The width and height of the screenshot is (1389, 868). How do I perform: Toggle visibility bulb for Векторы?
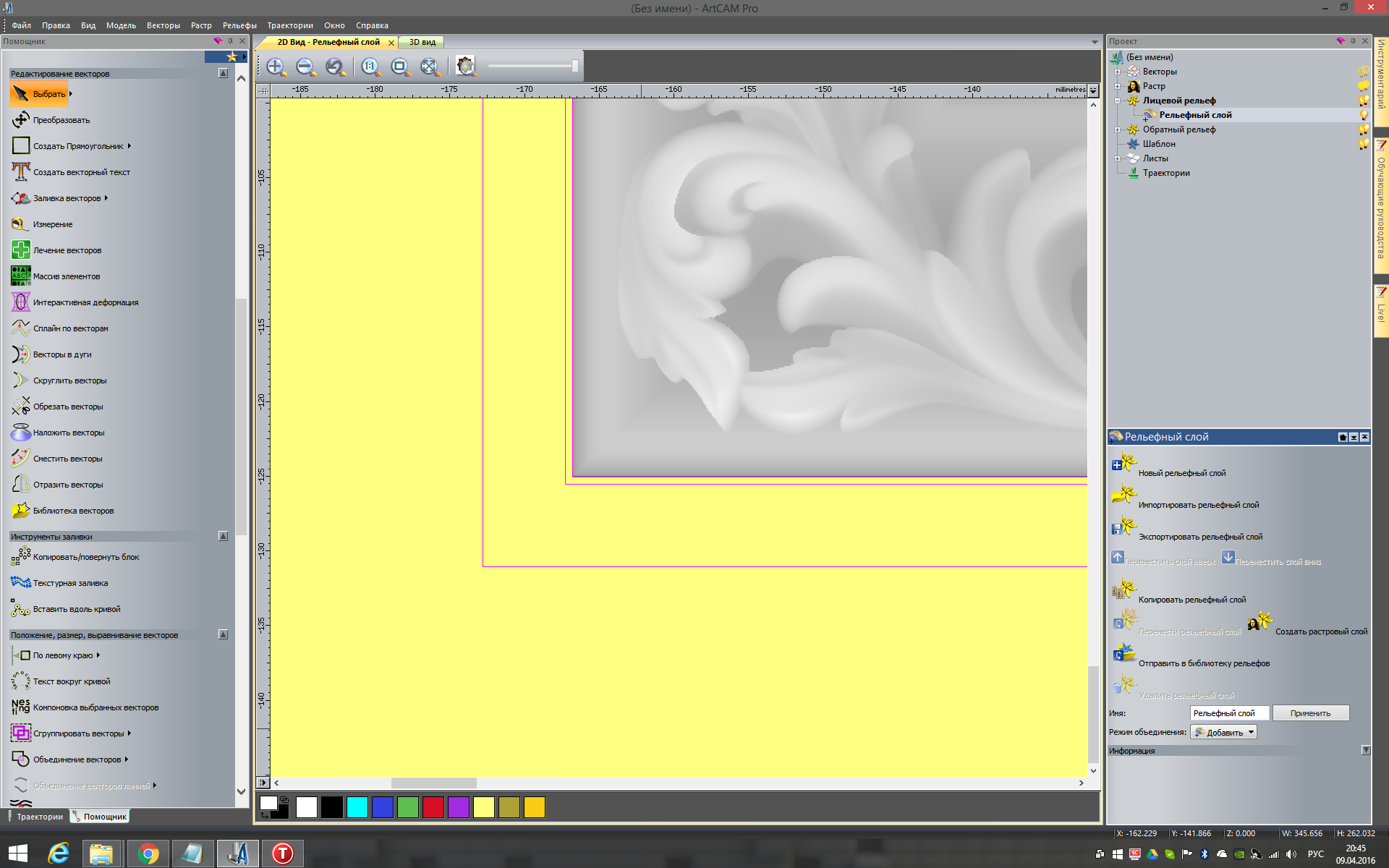(1364, 72)
